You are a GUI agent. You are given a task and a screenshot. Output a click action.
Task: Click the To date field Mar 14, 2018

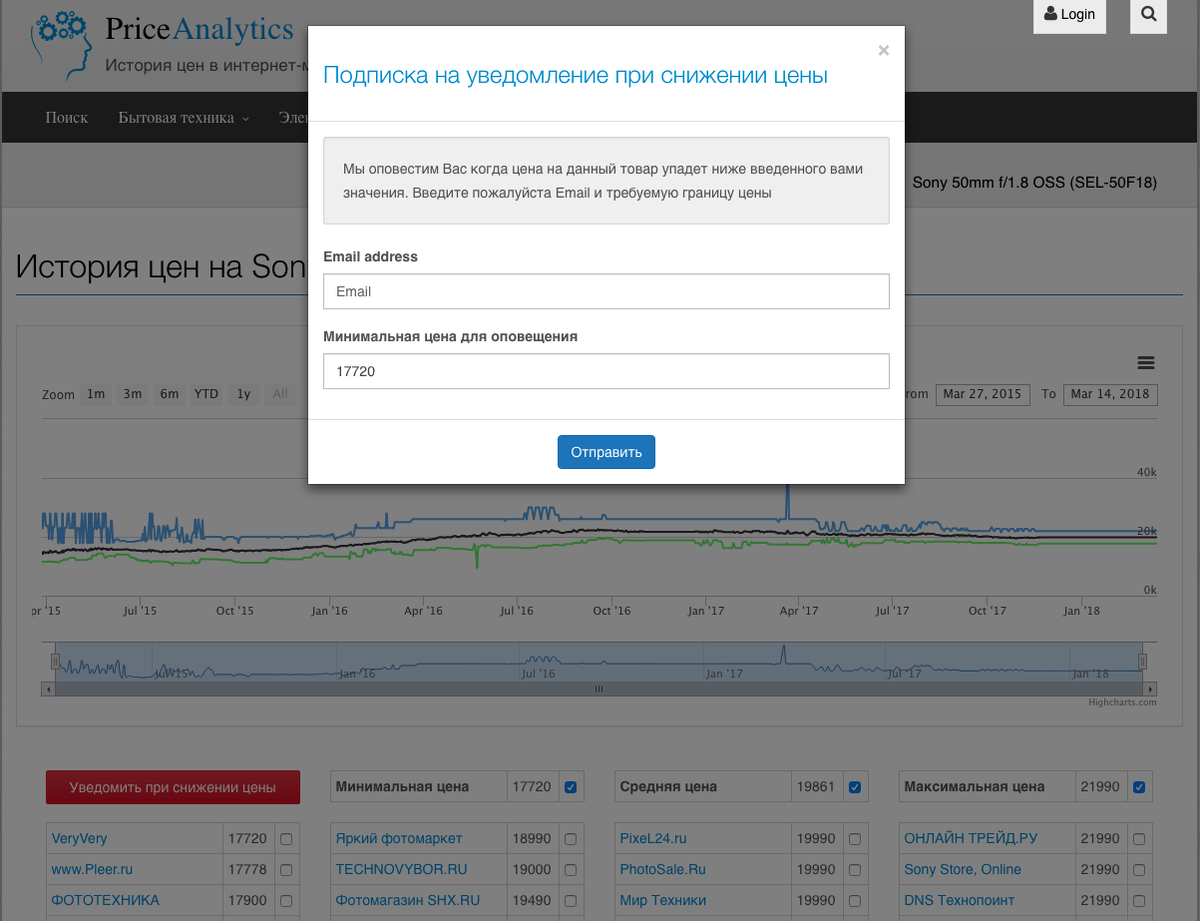[1110, 394]
